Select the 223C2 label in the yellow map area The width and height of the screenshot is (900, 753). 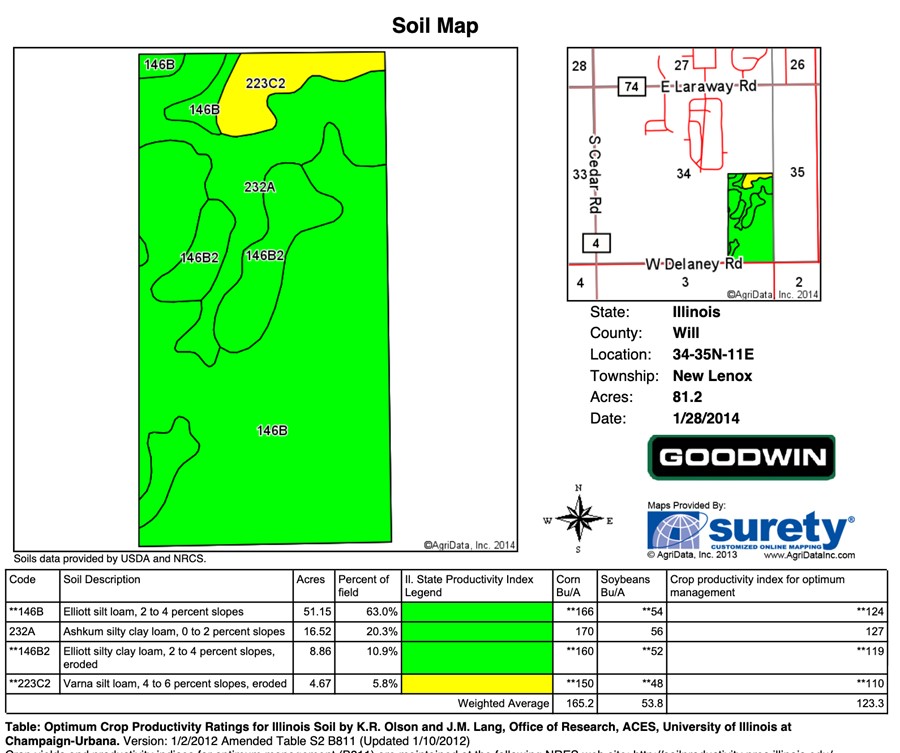click(265, 84)
